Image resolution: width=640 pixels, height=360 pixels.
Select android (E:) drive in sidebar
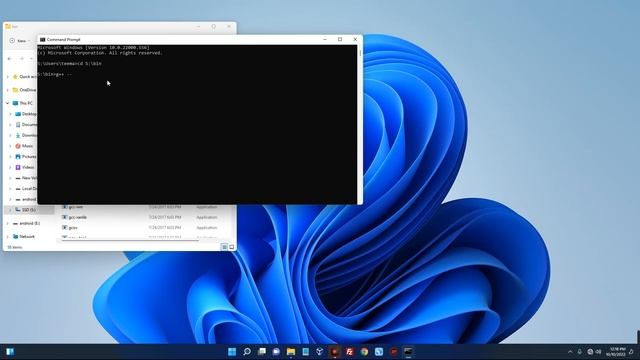[x=26, y=223]
